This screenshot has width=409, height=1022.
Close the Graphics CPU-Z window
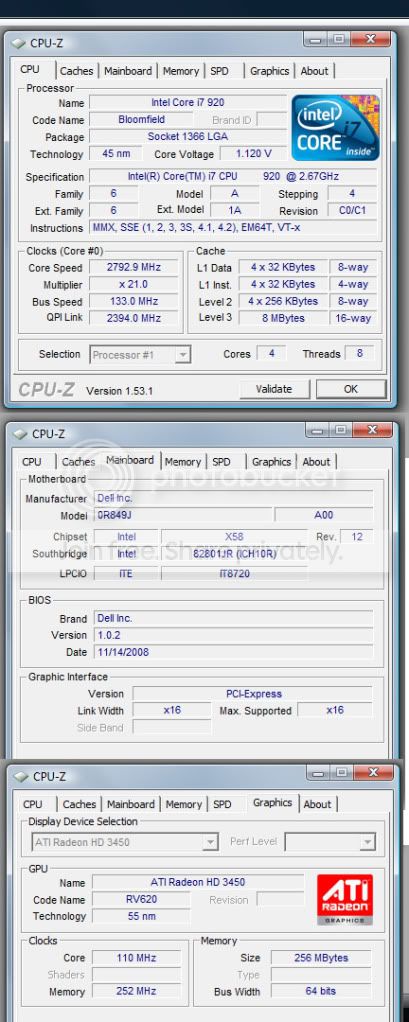coord(373,772)
